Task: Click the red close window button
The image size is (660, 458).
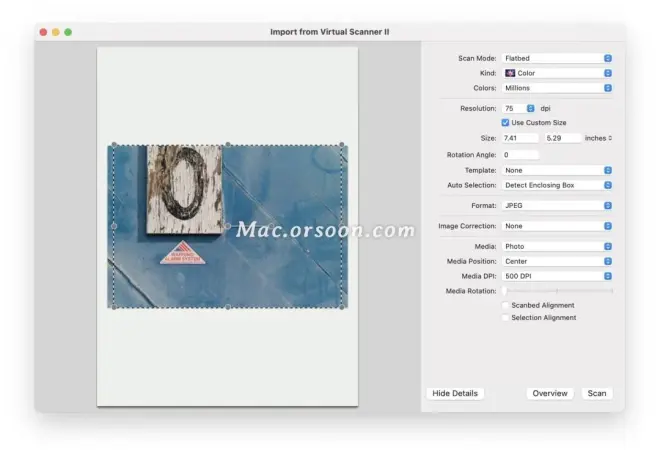Action: pos(44,32)
